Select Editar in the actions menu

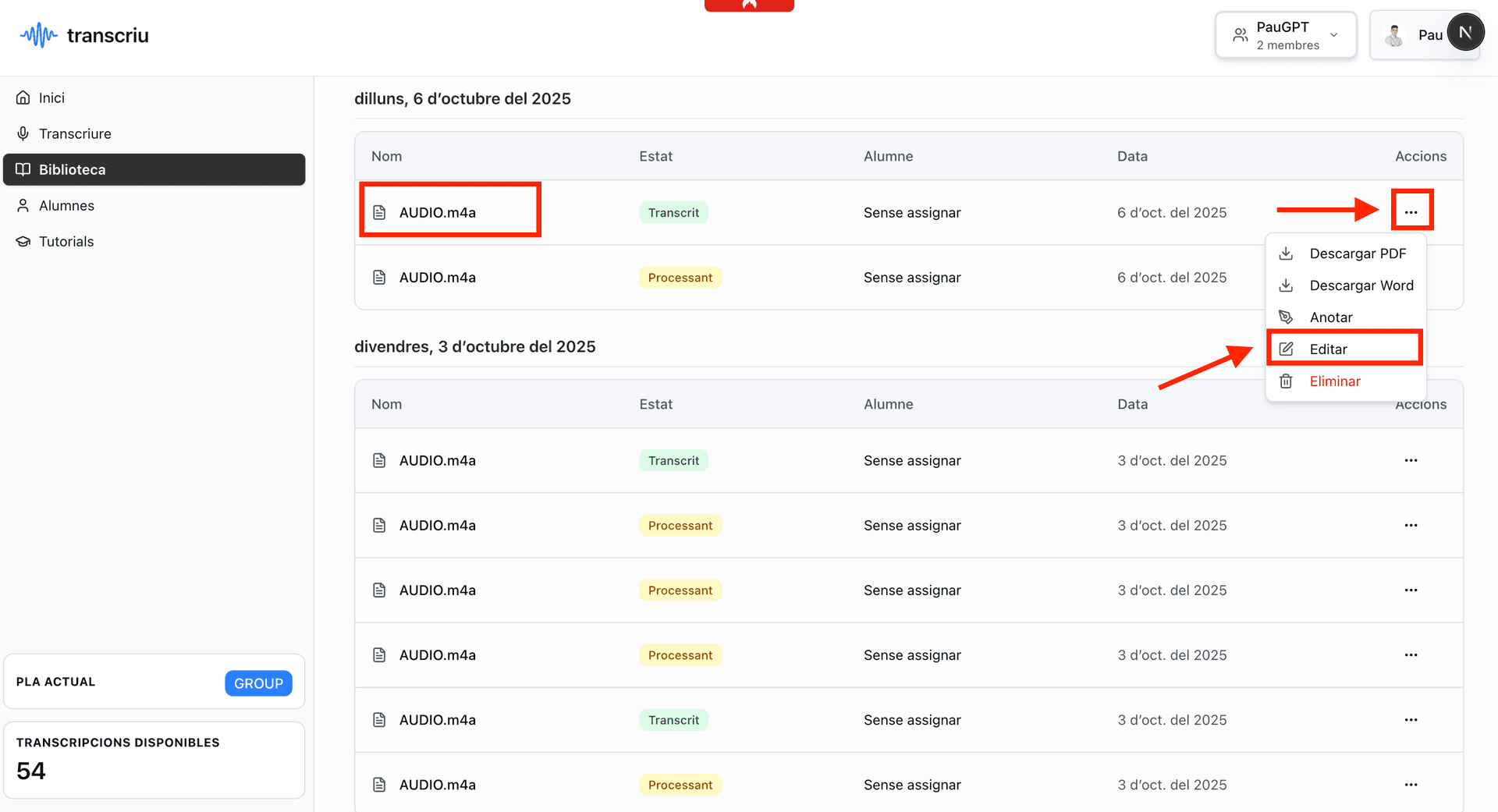point(1328,349)
